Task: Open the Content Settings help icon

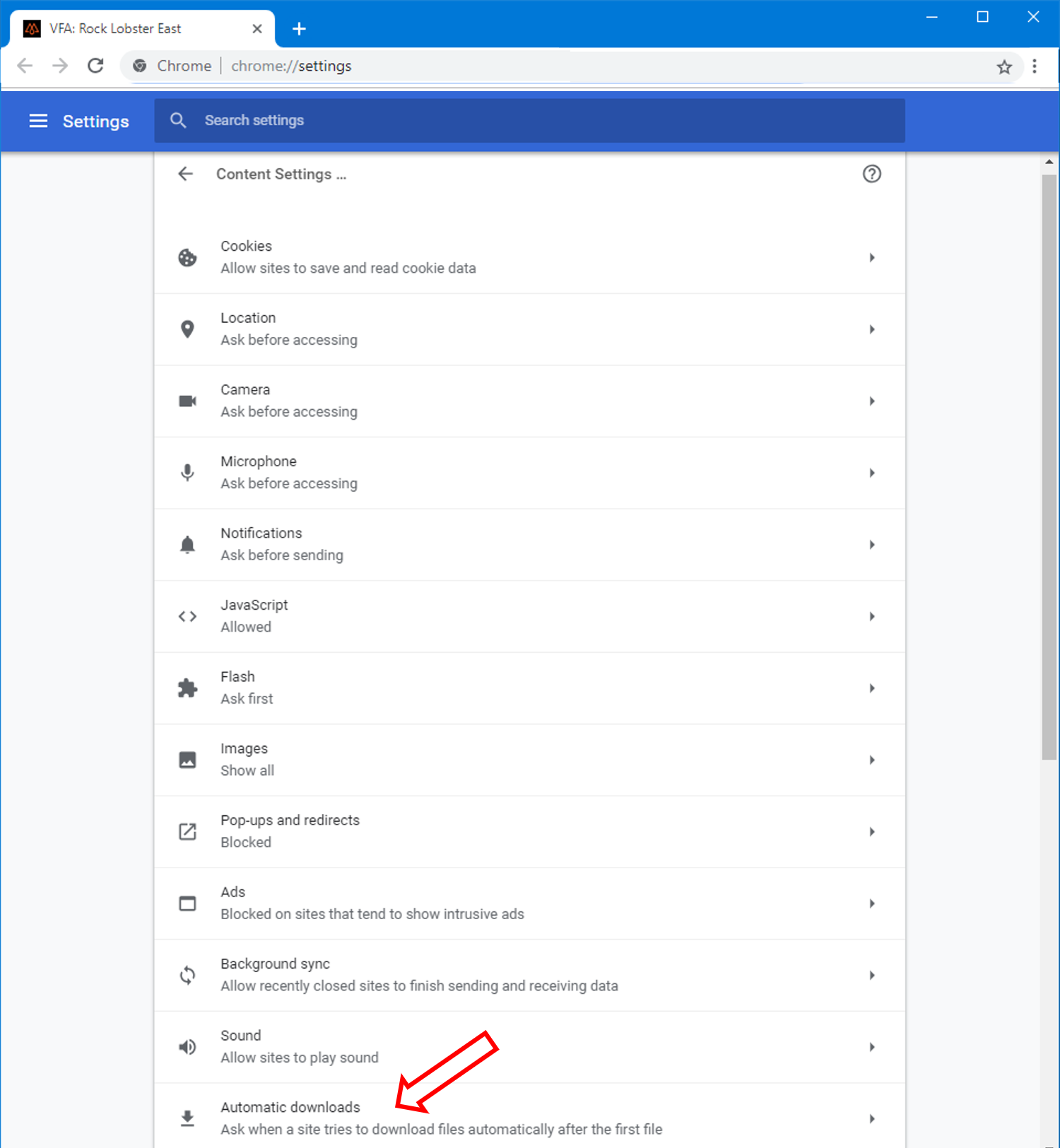Action: tap(872, 174)
